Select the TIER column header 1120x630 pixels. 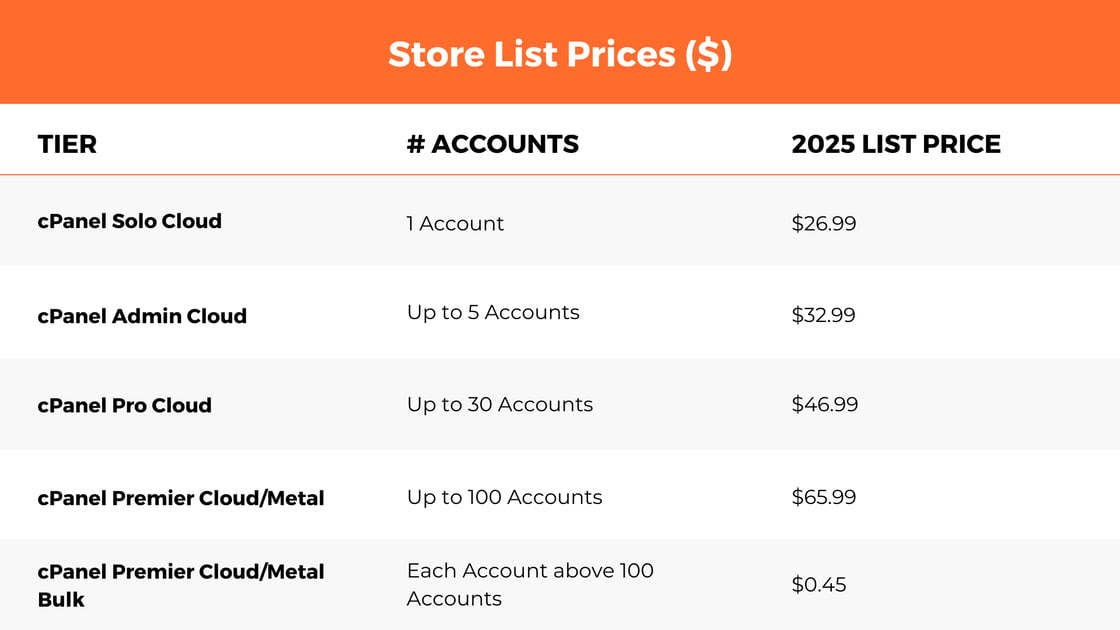[67, 144]
